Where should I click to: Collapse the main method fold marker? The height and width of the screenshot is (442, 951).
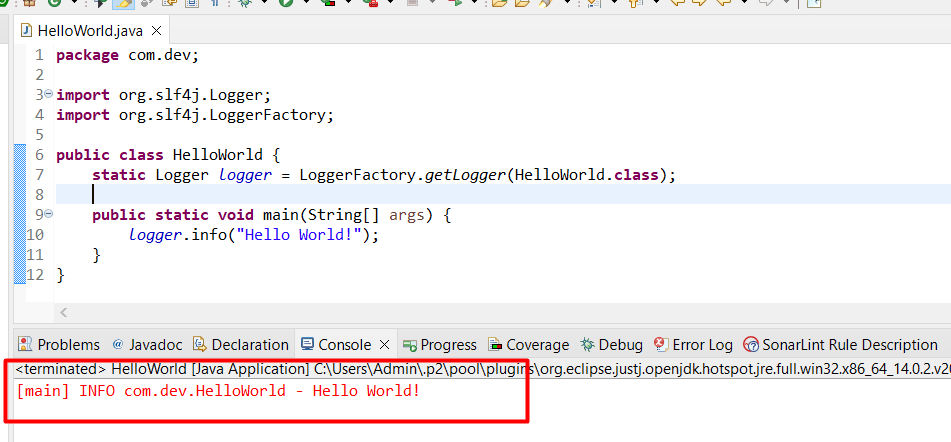point(48,214)
